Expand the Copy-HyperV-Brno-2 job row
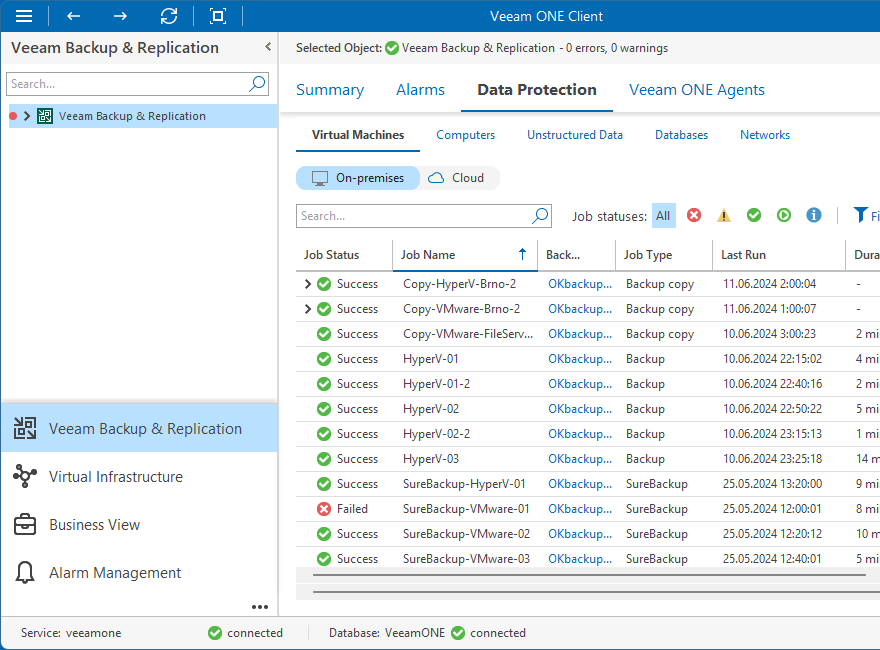The width and height of the screenshot is (880, 650). [x=309, y=283]
